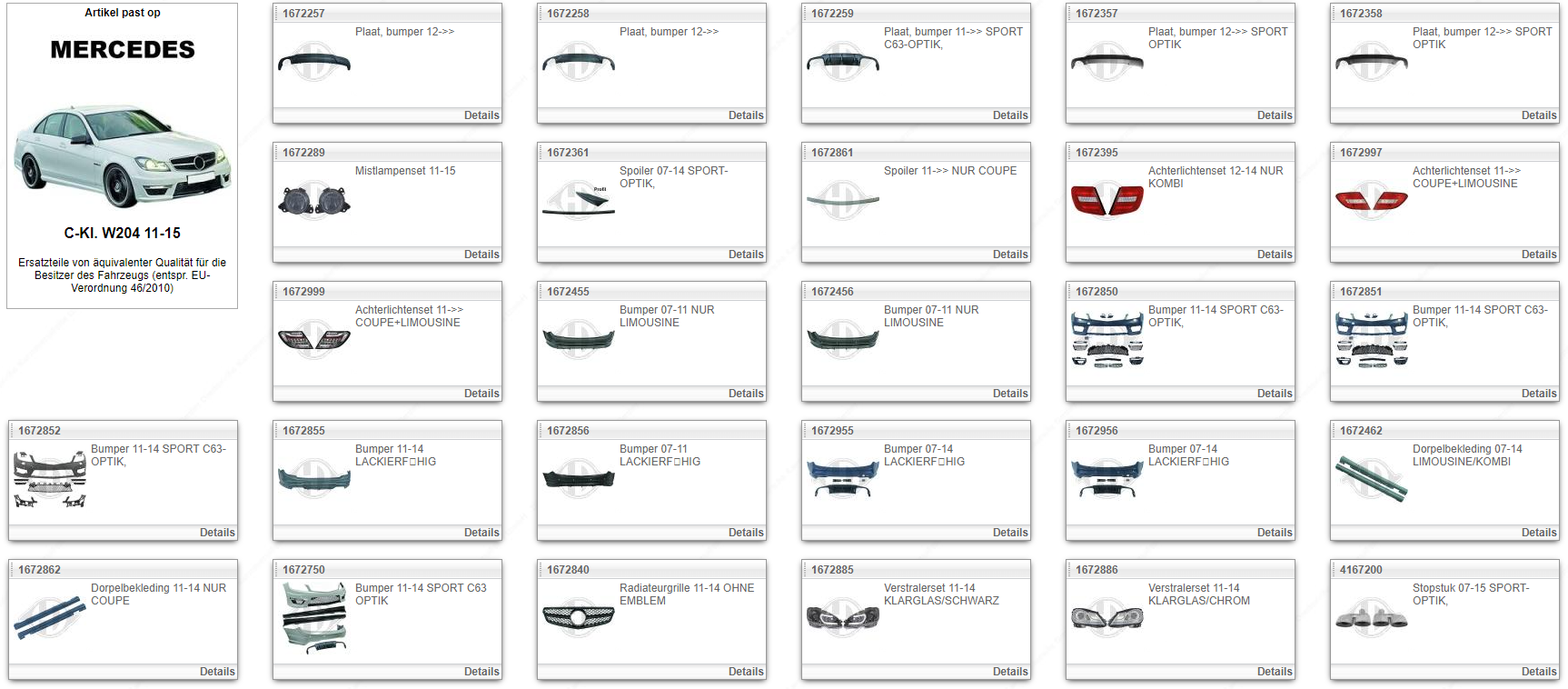Select the Stopstuk 07-15 exhaust tips image
Image resolution: width=1568 pixels, height=689 pixels.
[x=1371, y=619]
